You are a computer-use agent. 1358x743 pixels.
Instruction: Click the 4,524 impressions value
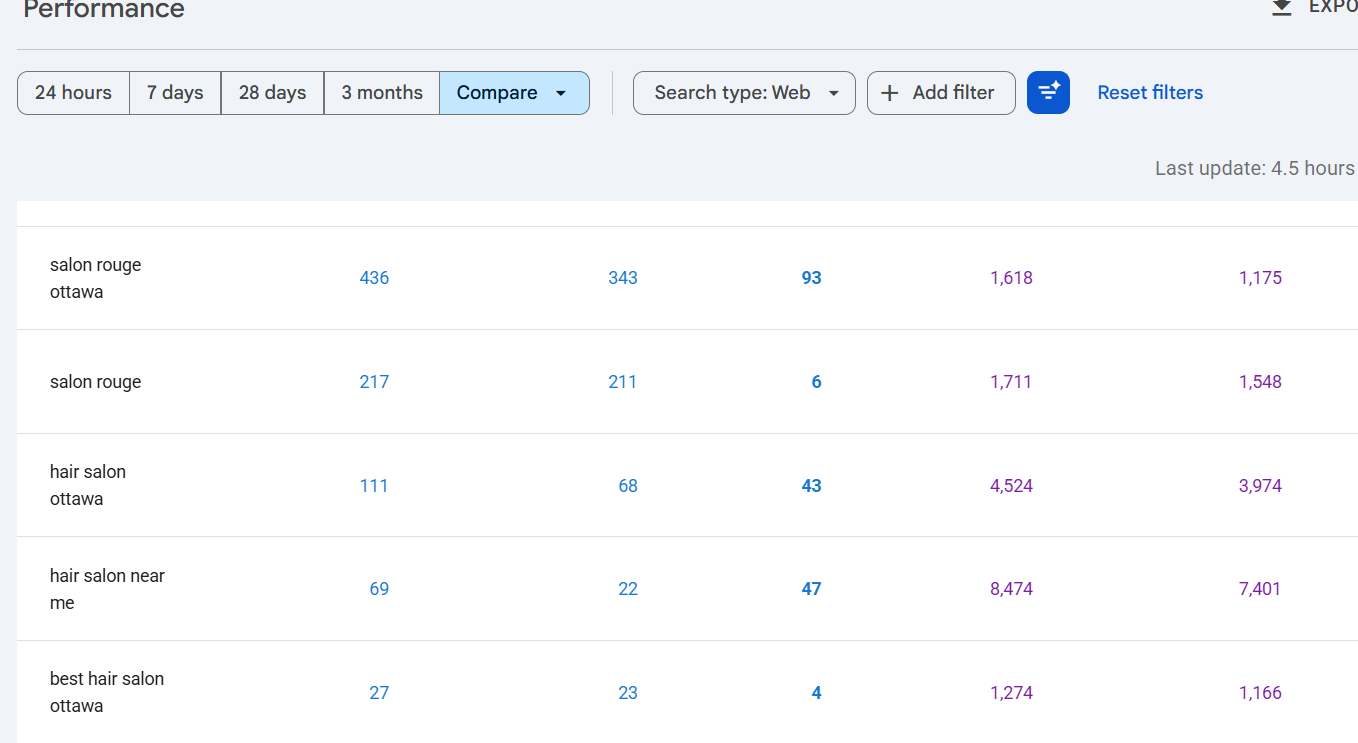[1011, 486]
